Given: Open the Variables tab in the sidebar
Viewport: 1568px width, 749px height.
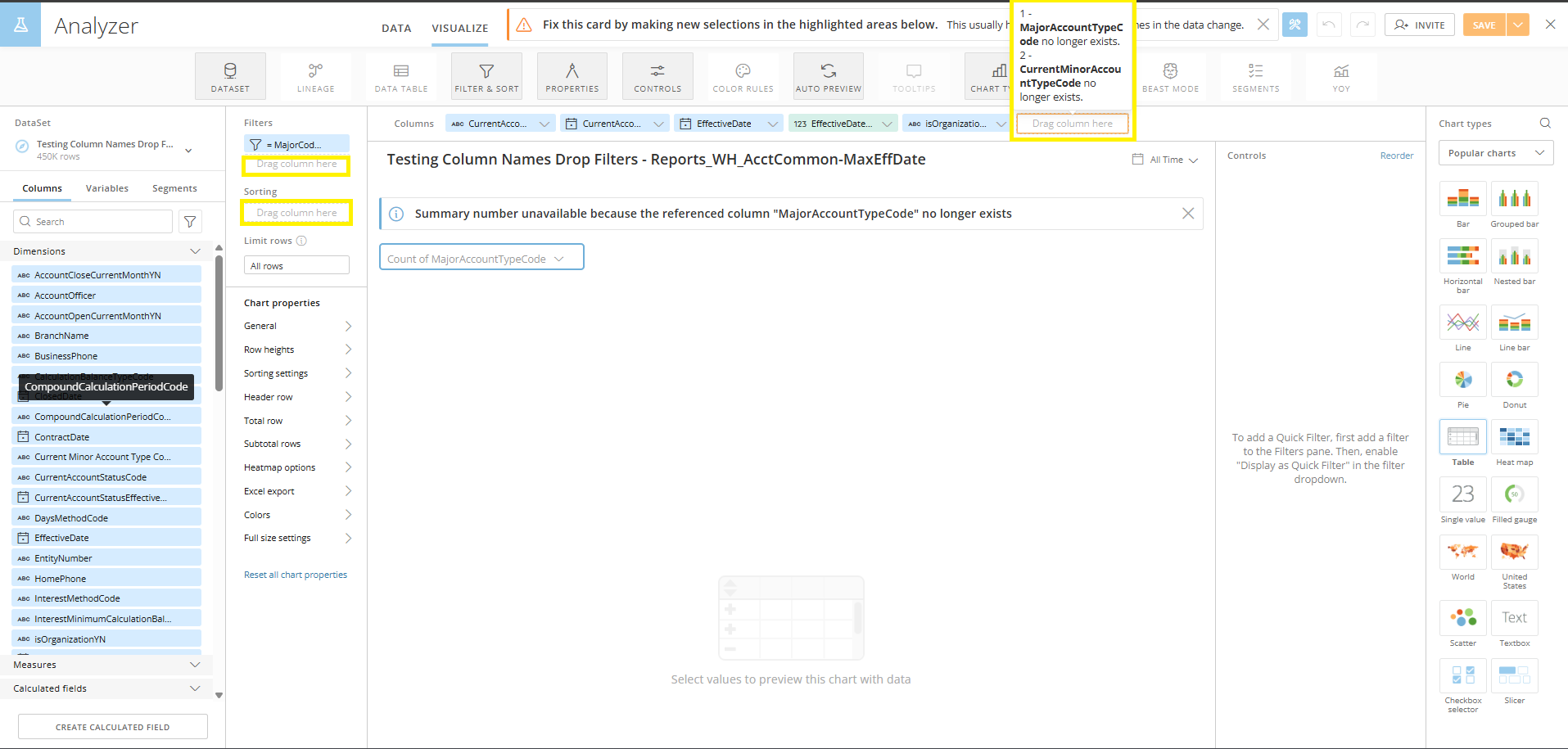Looking at the screenshot, I should click(107, 188).
